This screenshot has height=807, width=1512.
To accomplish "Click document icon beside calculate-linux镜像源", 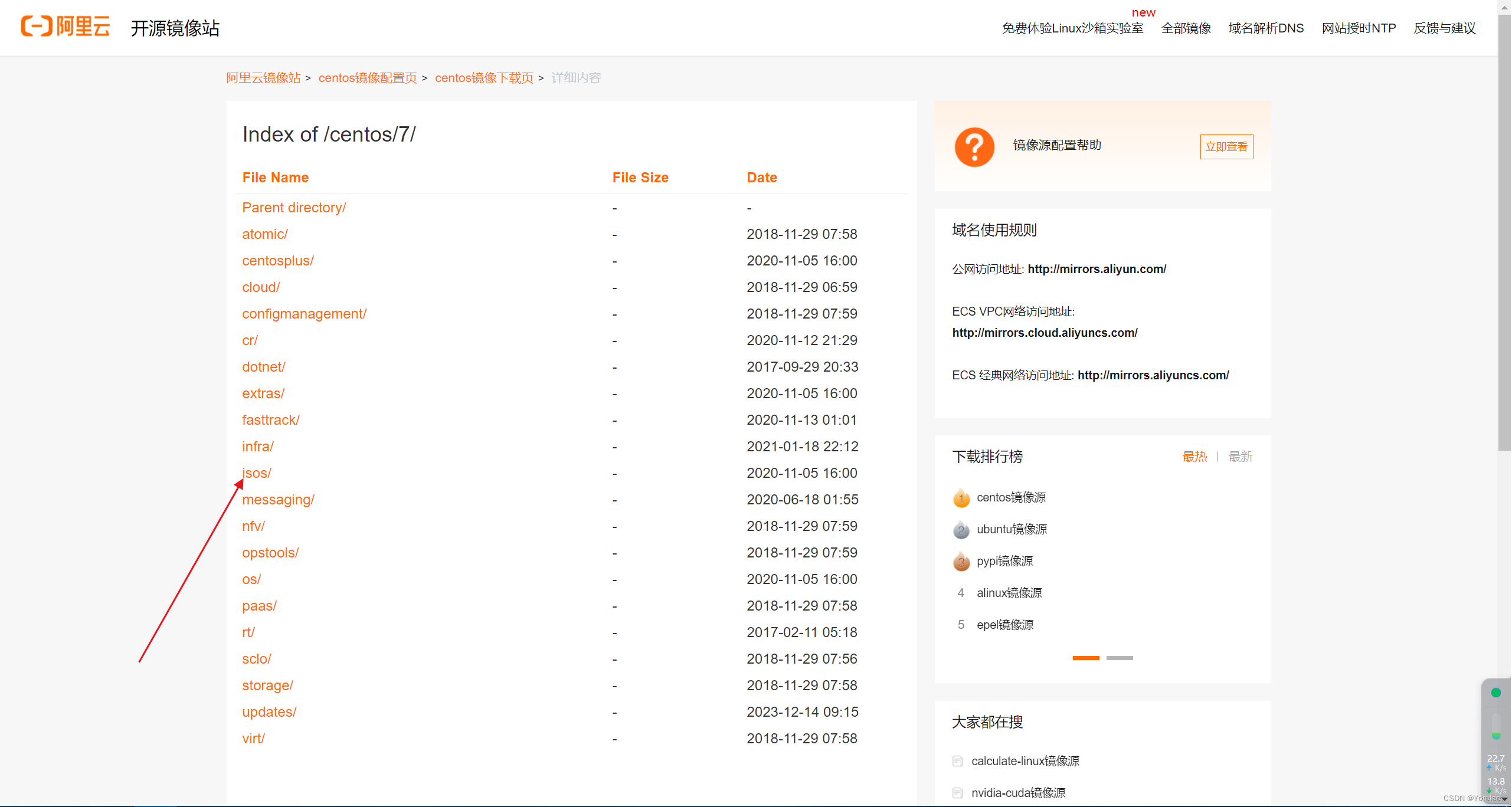I will pyautogui.click(x=957, y=762).
